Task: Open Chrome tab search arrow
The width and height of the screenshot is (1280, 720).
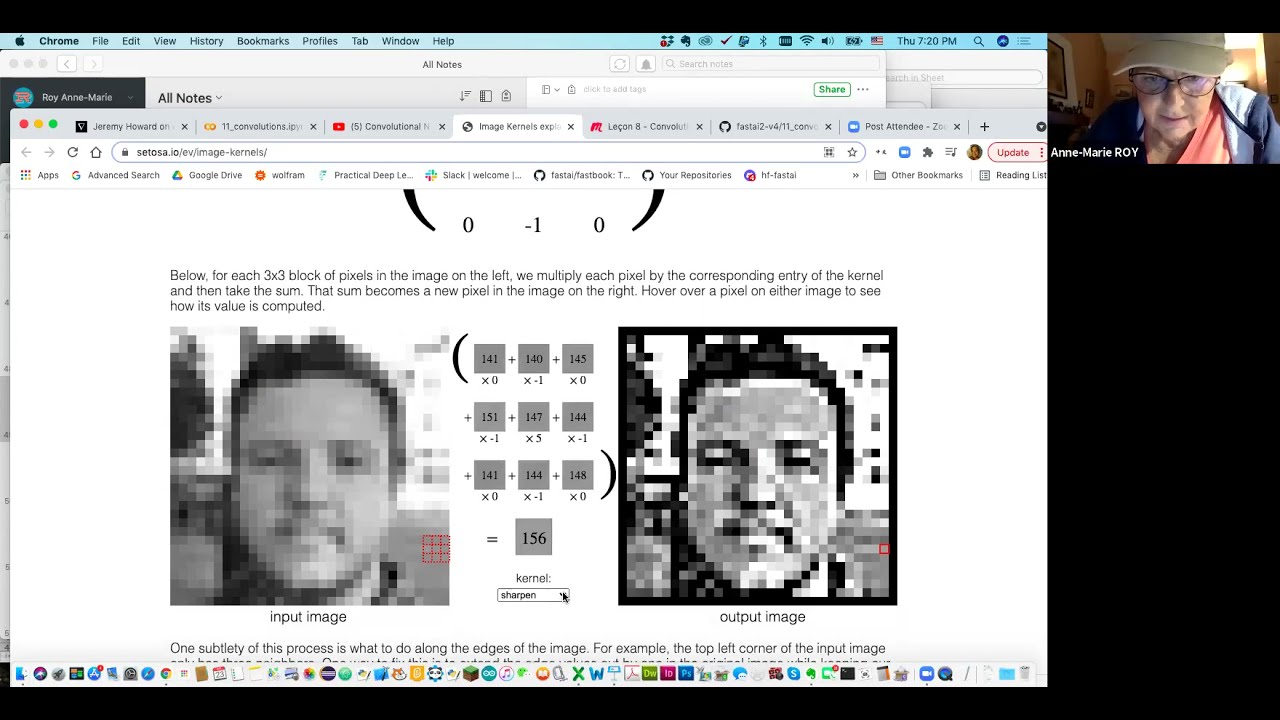Action: pyautogui.click(x=1041, y=127)
